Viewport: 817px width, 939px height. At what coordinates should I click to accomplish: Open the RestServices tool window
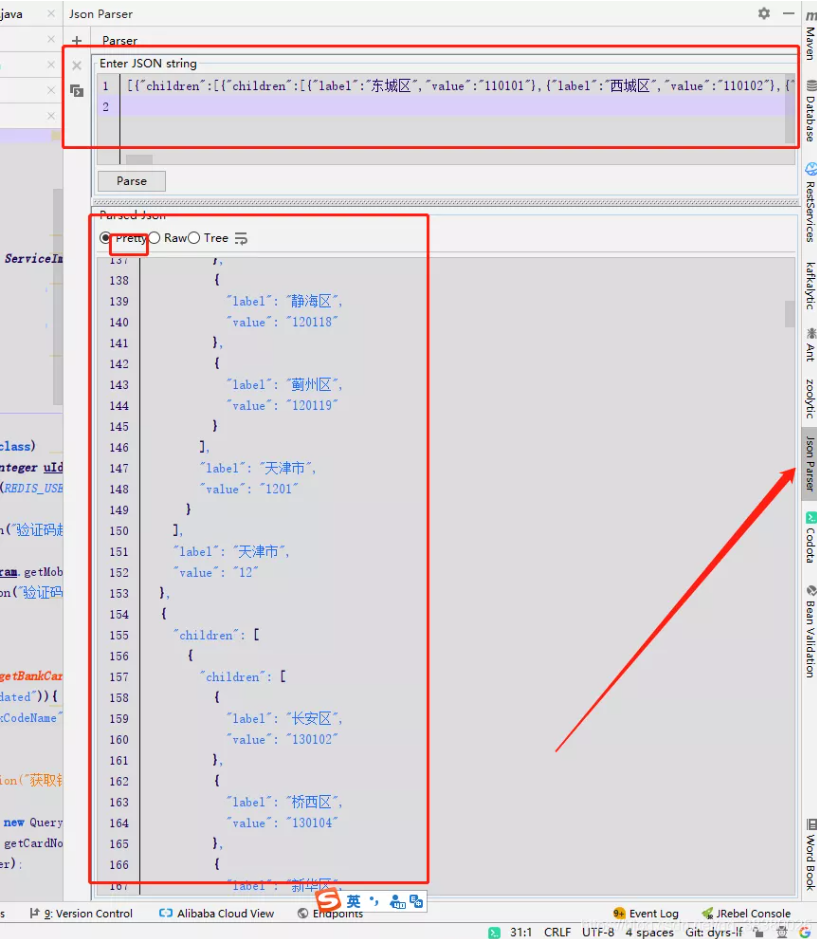810,202
